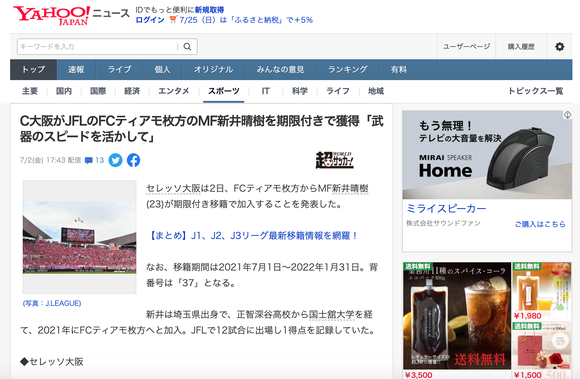Open ユーザーページ

click(466, 47)
